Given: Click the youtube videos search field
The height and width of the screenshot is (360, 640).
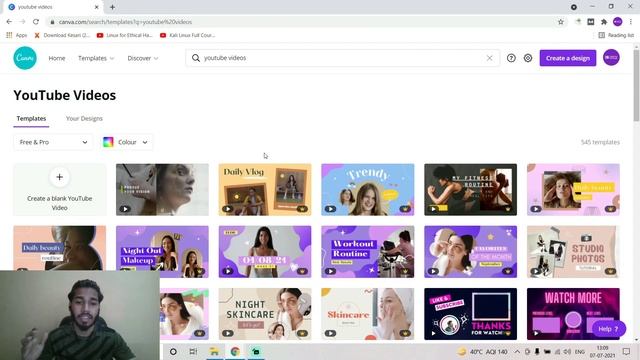Looking at the screenshot, I should pos(342,58).
